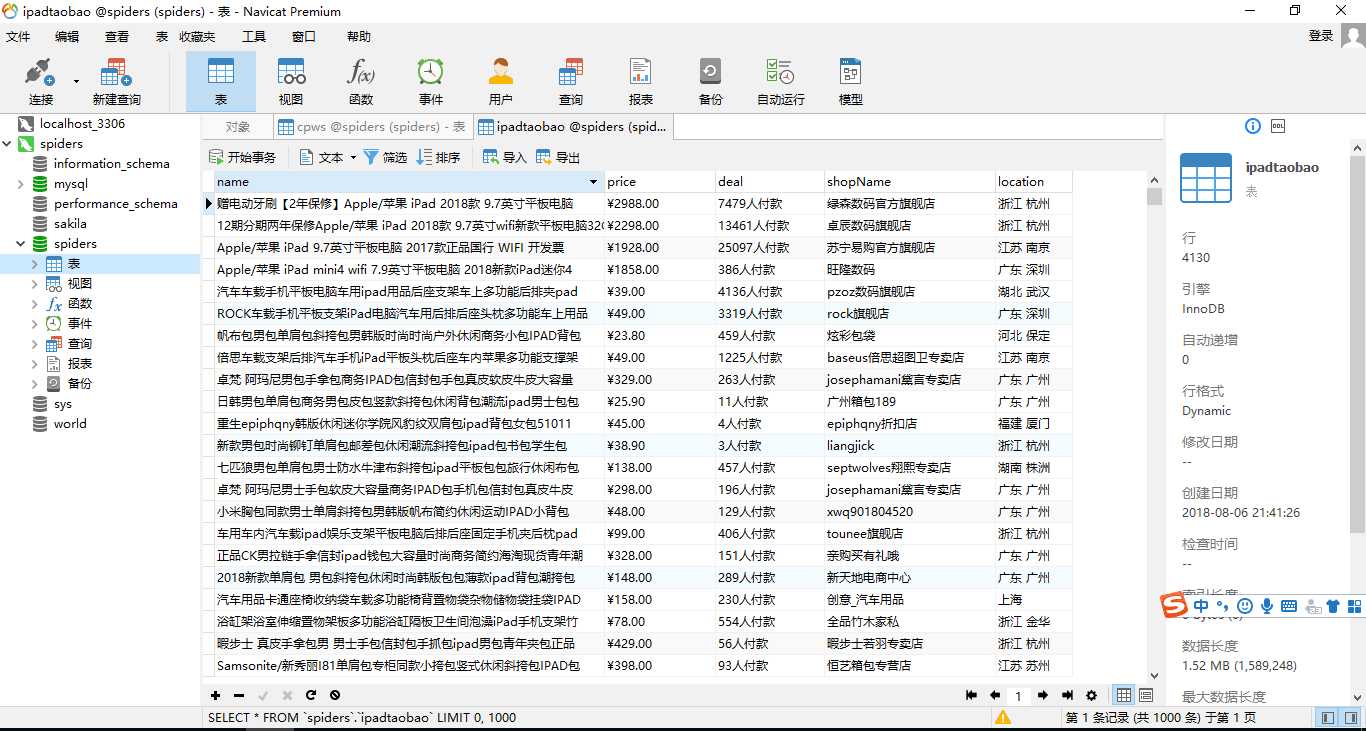Expand the 函数 node in tree
The image size is (1366, 731).
(x=35, y=304)
